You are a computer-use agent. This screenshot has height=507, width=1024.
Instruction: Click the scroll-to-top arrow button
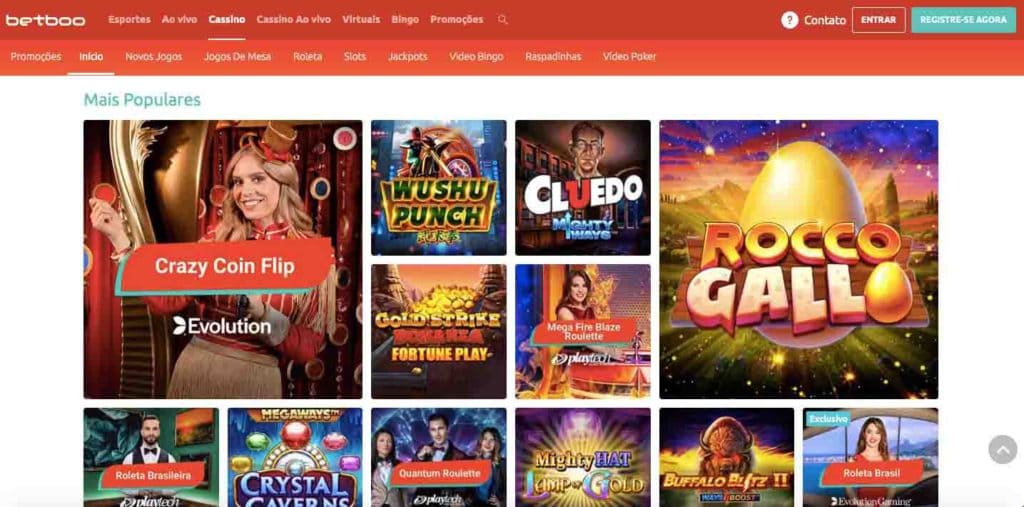(1002, 450)
